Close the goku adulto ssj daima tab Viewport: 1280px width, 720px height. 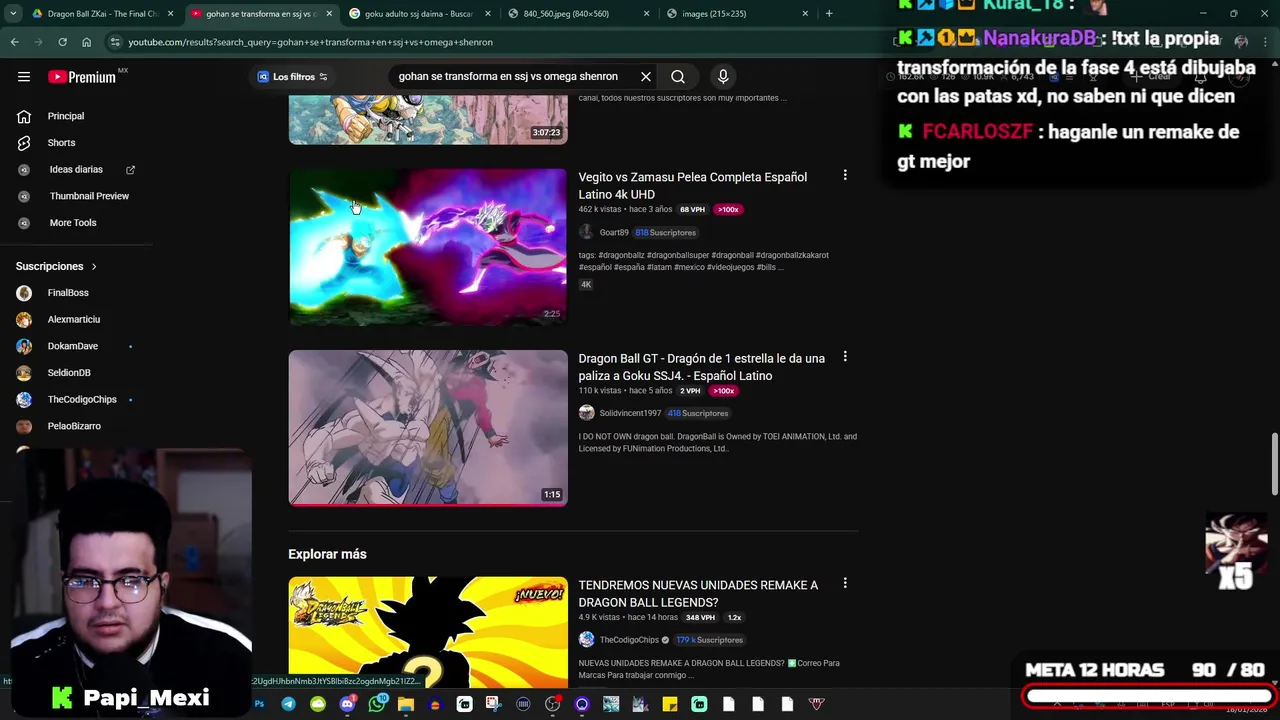pos(487,14)
